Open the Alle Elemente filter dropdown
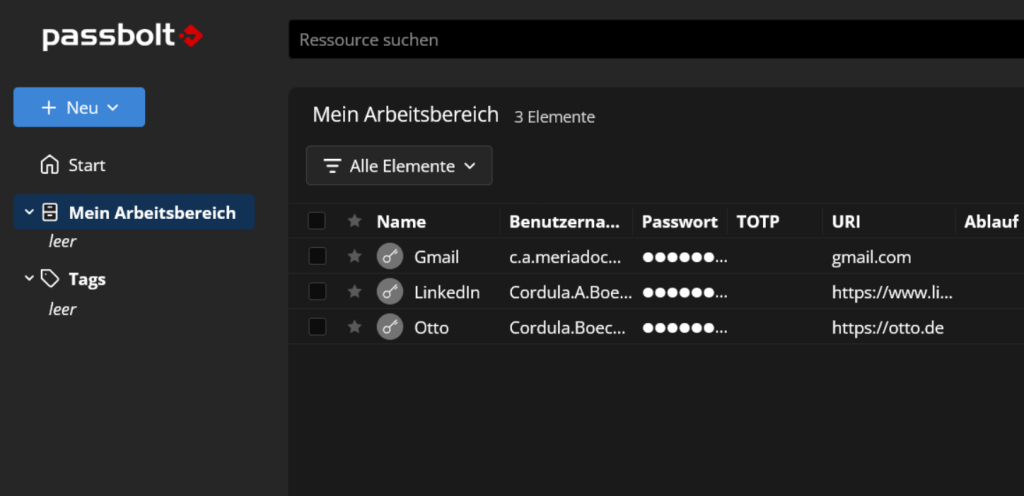The image size is (1024, 496). pos(399,166)
